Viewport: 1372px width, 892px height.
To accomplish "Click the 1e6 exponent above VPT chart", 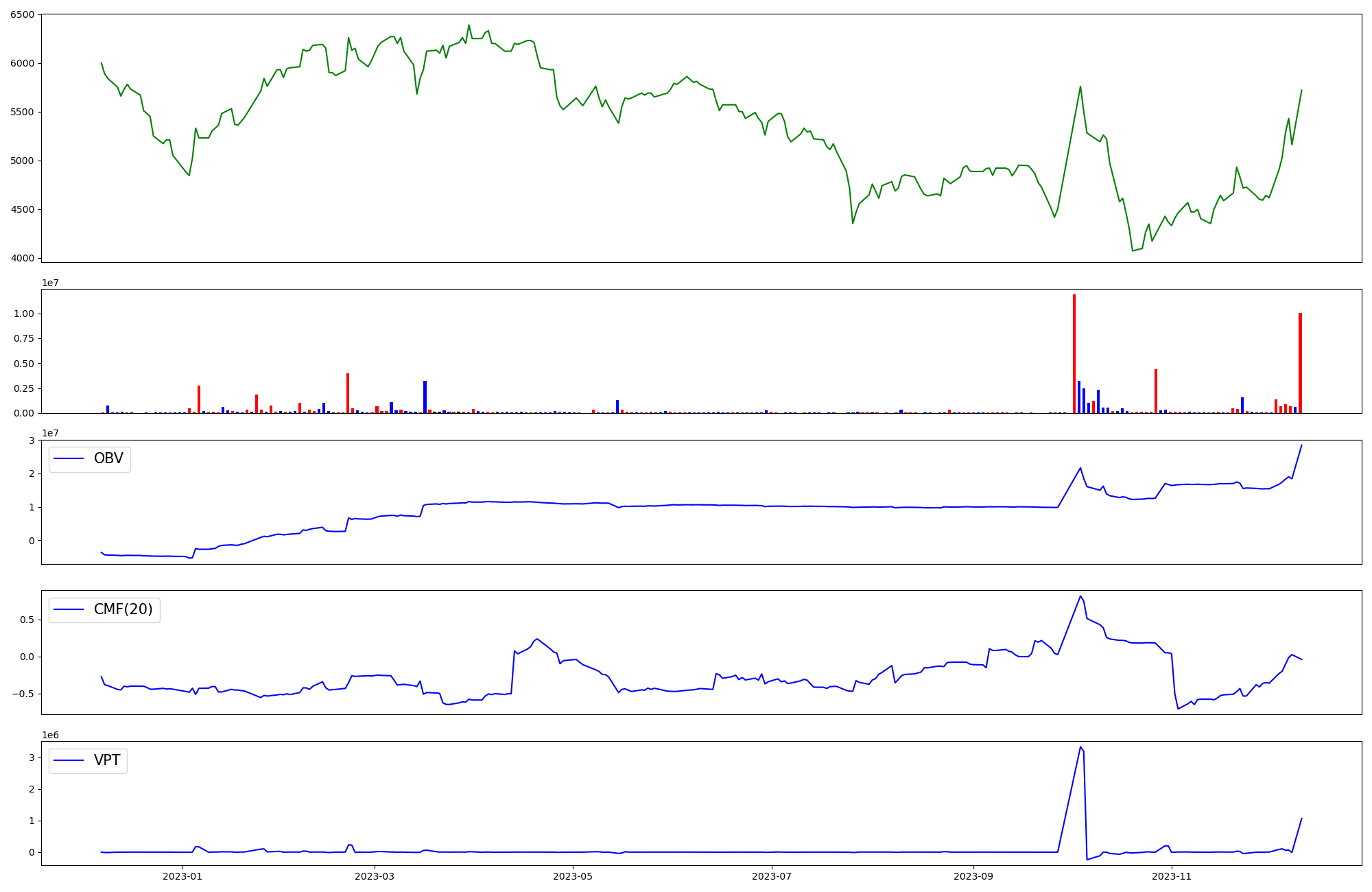I will click(50, 735).
